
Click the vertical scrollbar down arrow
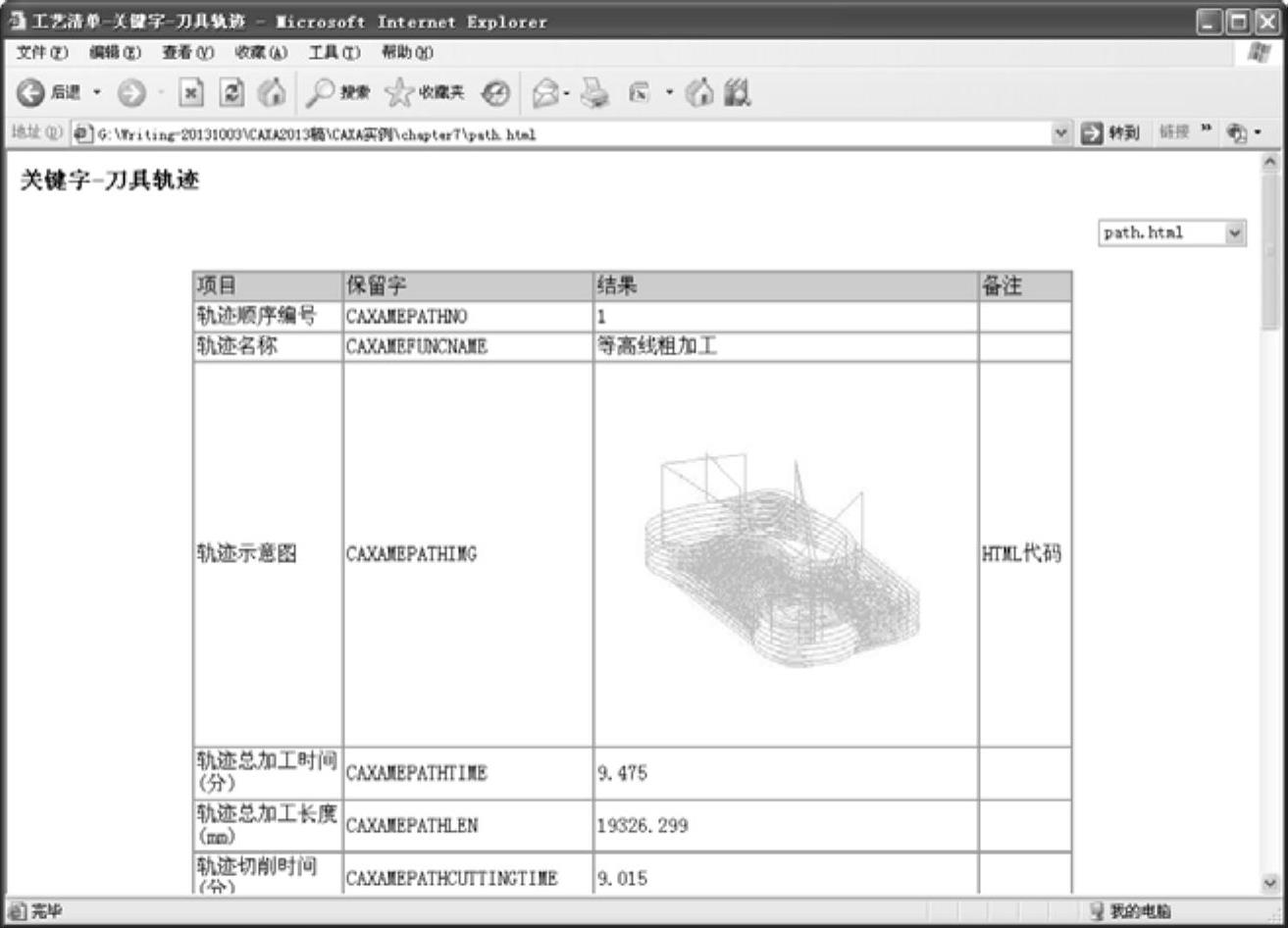(1270, 883)
